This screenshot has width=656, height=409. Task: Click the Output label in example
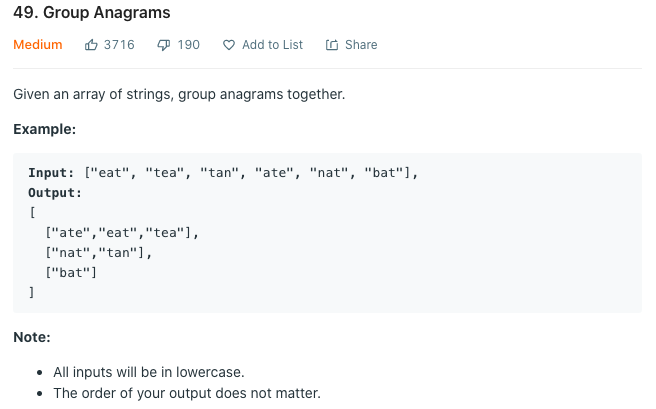[x=55, y=193]
